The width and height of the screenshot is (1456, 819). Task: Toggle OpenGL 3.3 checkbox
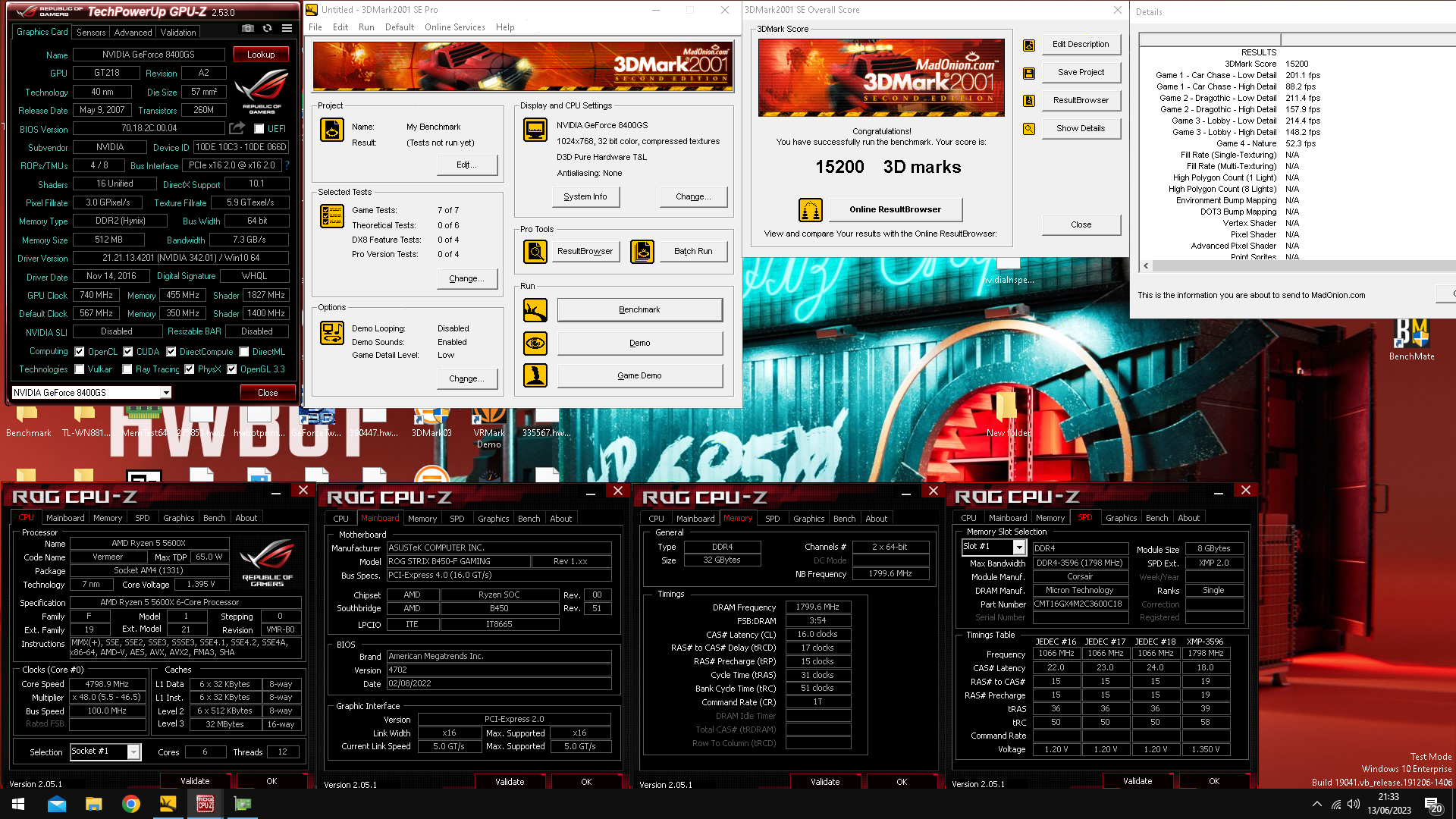click(231, 369)
